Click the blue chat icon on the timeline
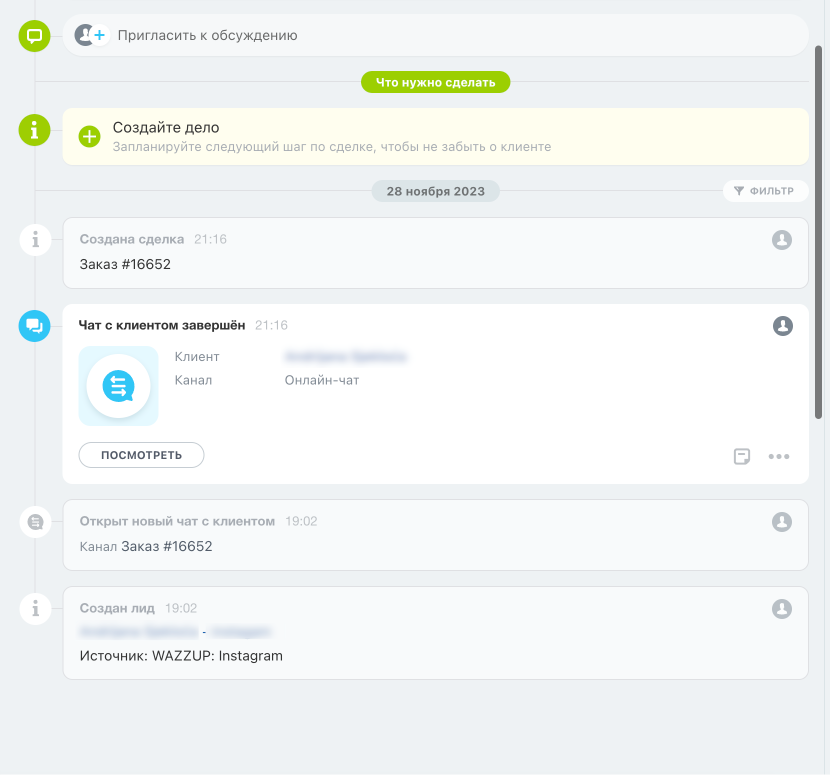This screenshot has height=775, width=830. [x=35, y=326]
